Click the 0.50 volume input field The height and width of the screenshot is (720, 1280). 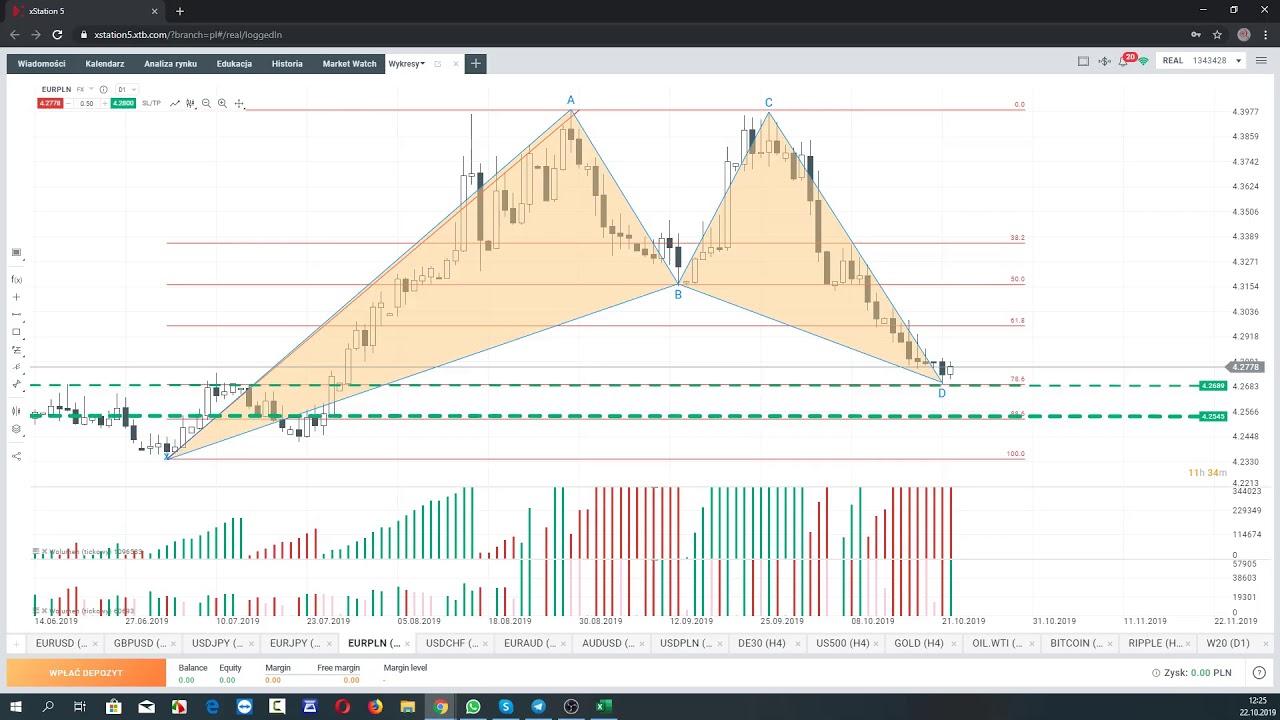point(87,103)
